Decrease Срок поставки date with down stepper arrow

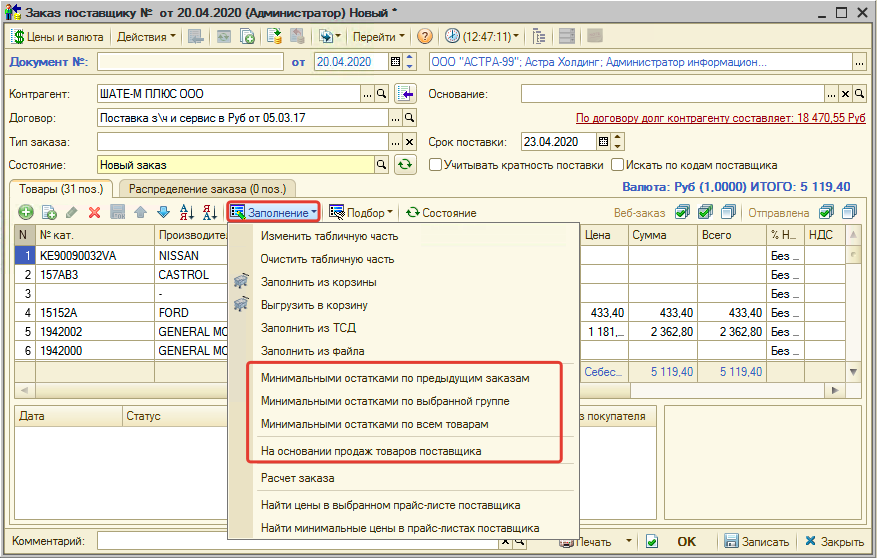point(617,146)
